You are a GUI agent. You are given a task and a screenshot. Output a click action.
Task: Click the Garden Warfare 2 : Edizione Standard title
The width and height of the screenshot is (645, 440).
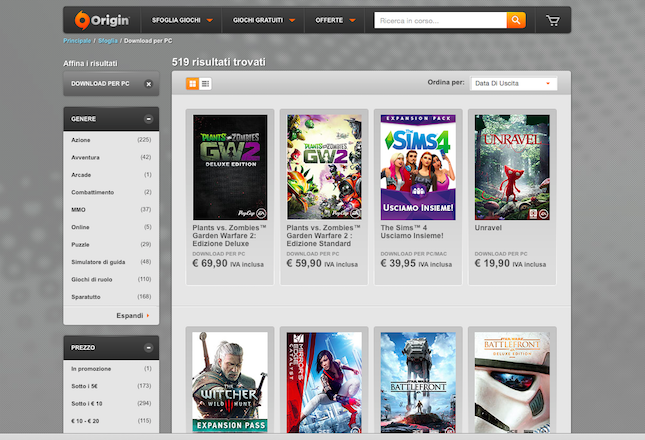tap(323, 236)
